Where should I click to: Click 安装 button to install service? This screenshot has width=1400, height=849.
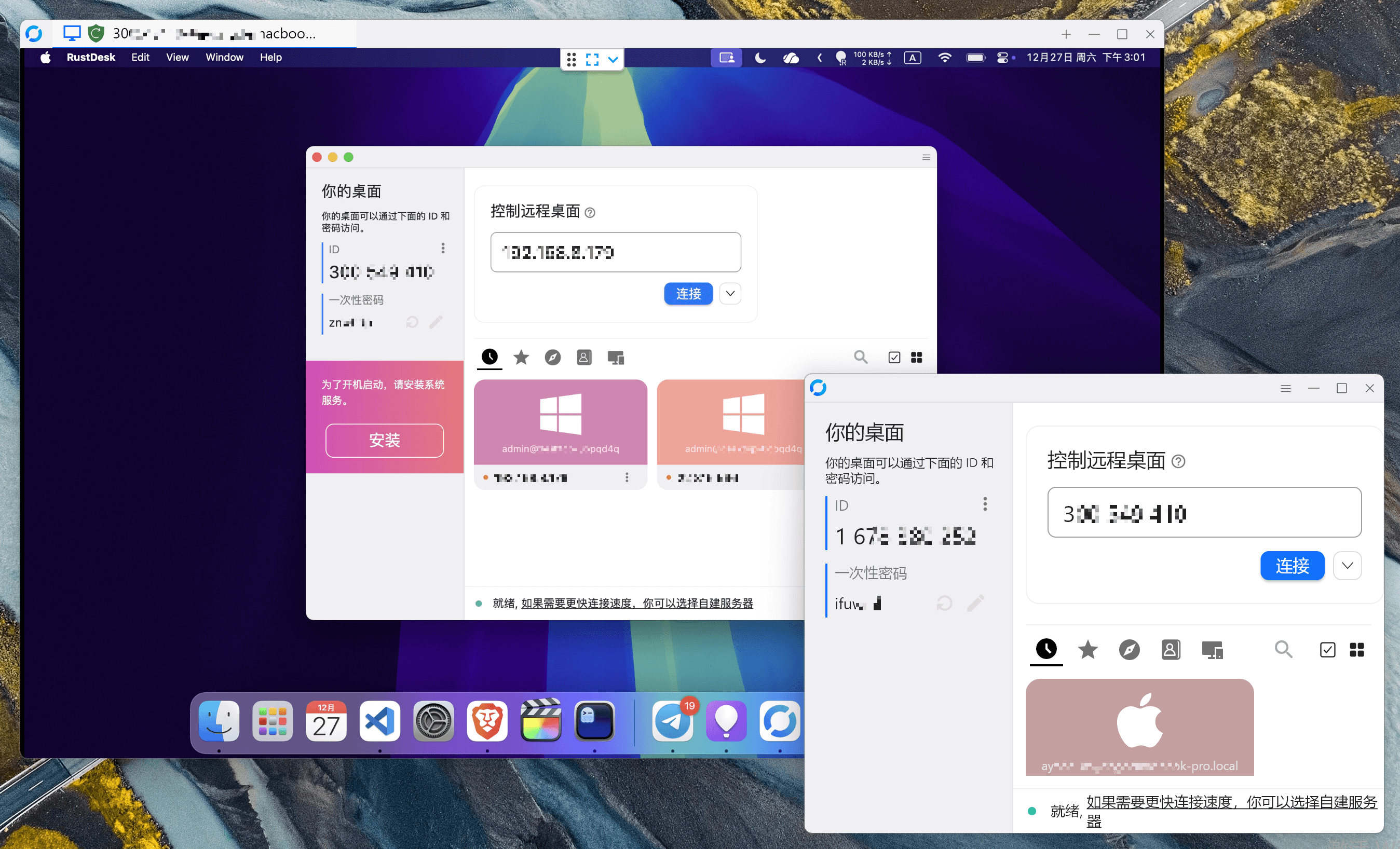[385, 440]
